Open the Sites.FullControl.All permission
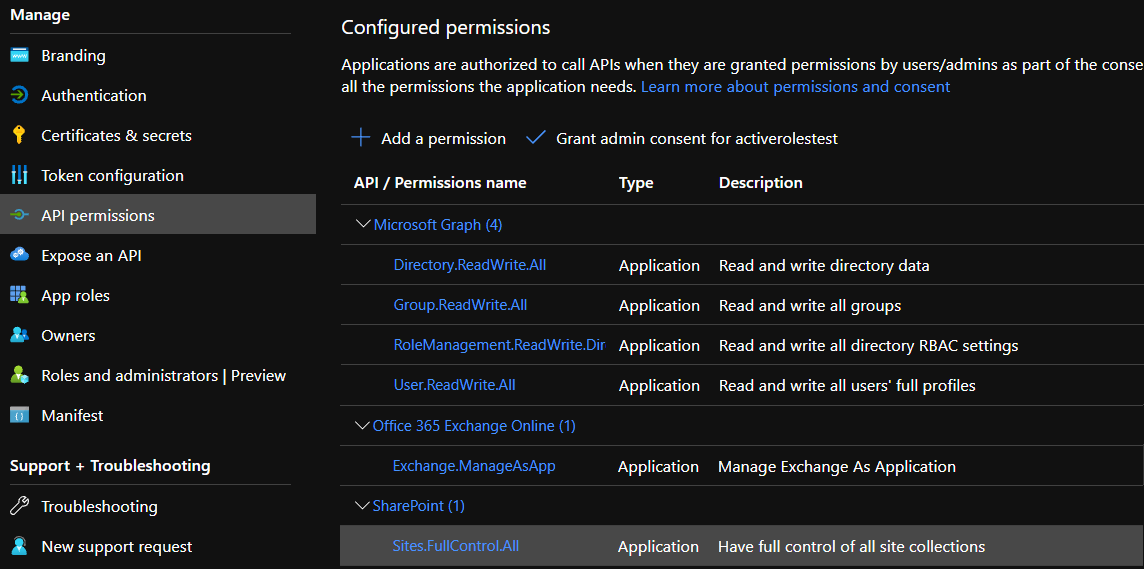Viewport: 1144px width, 569px height. click(456, 546)
